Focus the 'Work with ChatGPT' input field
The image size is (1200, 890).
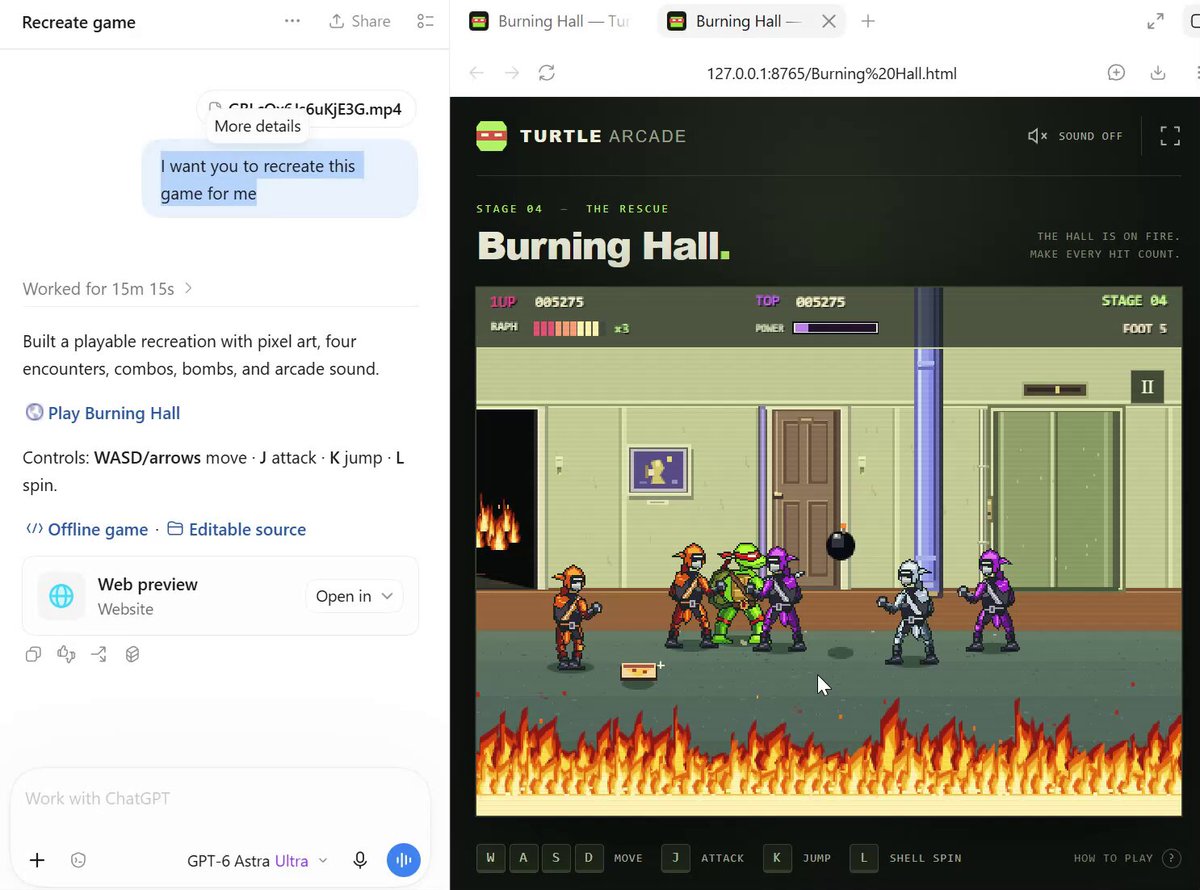220,798
